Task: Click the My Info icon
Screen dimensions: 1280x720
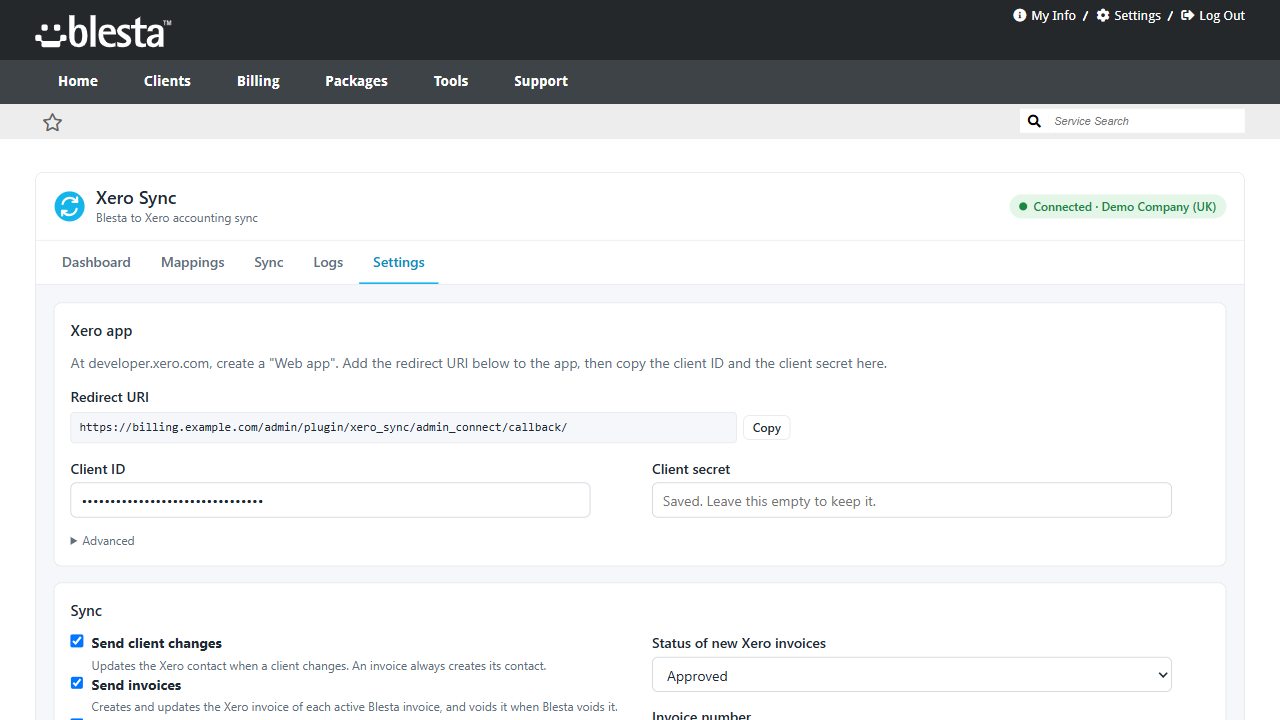Action: tap(1020, 15)
